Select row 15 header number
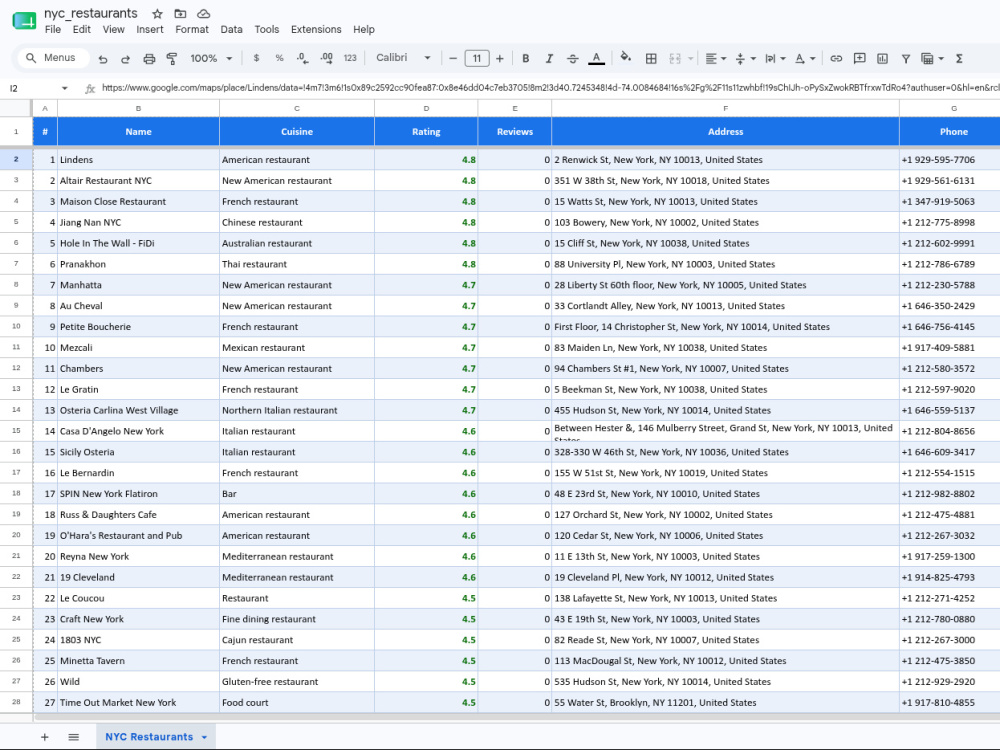Image resolution: width=1000 pixels, height=750 pixels. coord(16,430)
